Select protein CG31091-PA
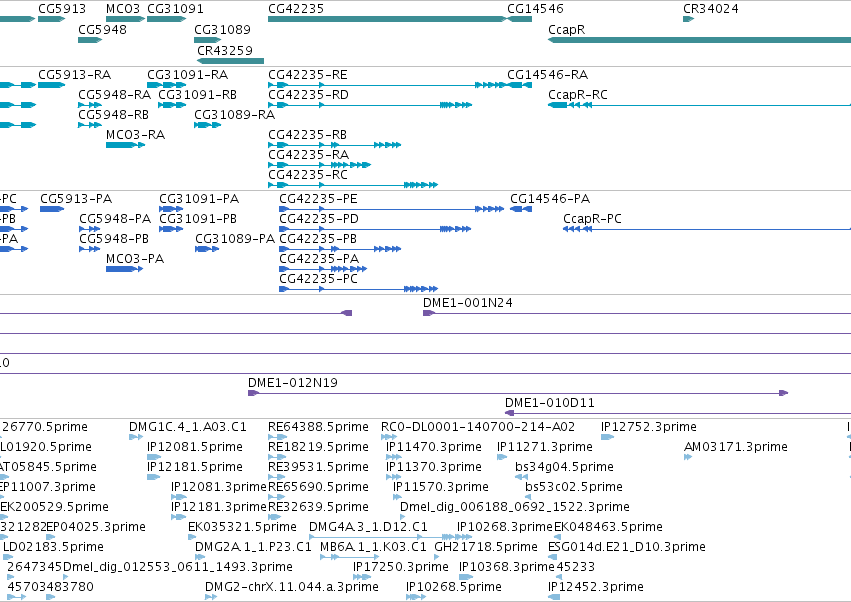The width and height of the screenshot is (851, 602). [172, 209]
